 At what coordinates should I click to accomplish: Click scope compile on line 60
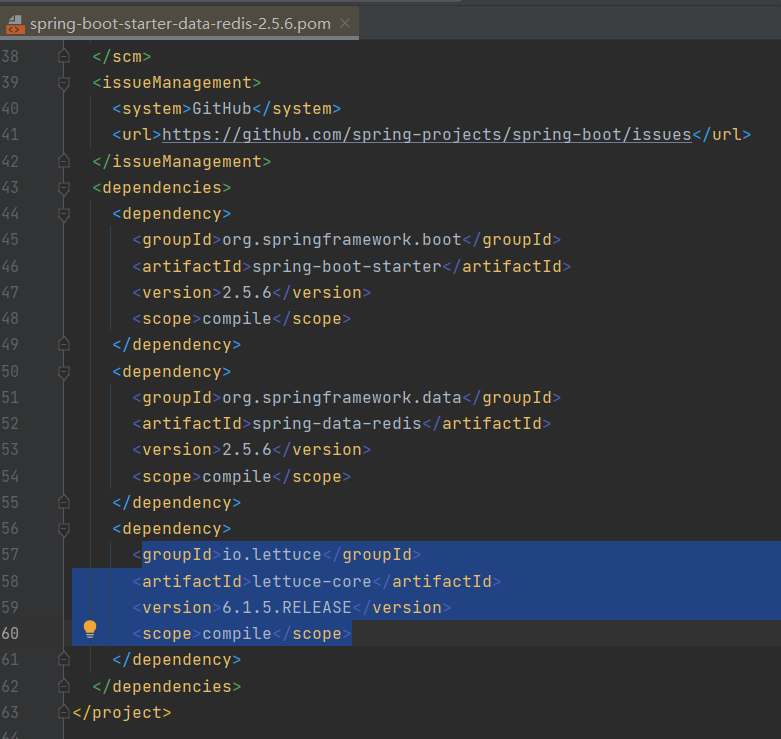click(237, 633)
